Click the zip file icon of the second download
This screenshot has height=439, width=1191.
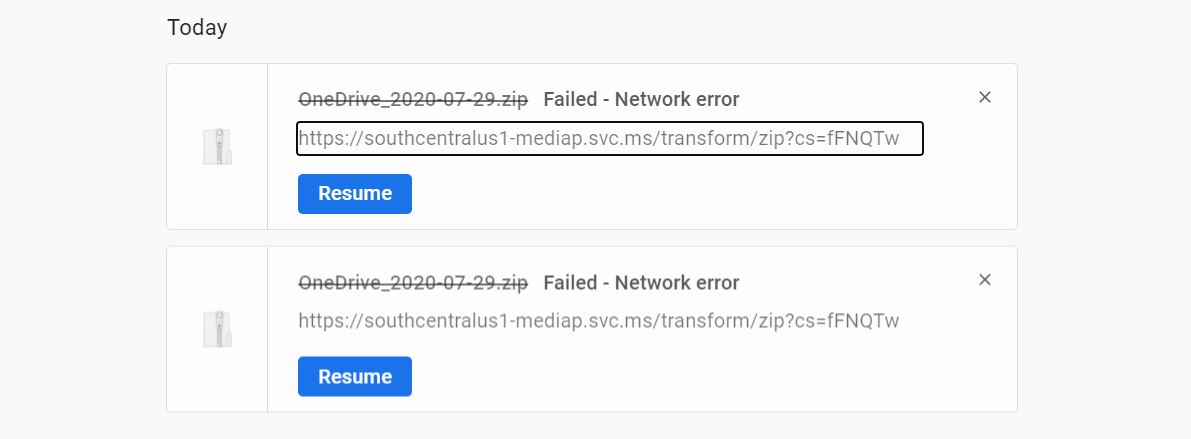pos(217,329)
